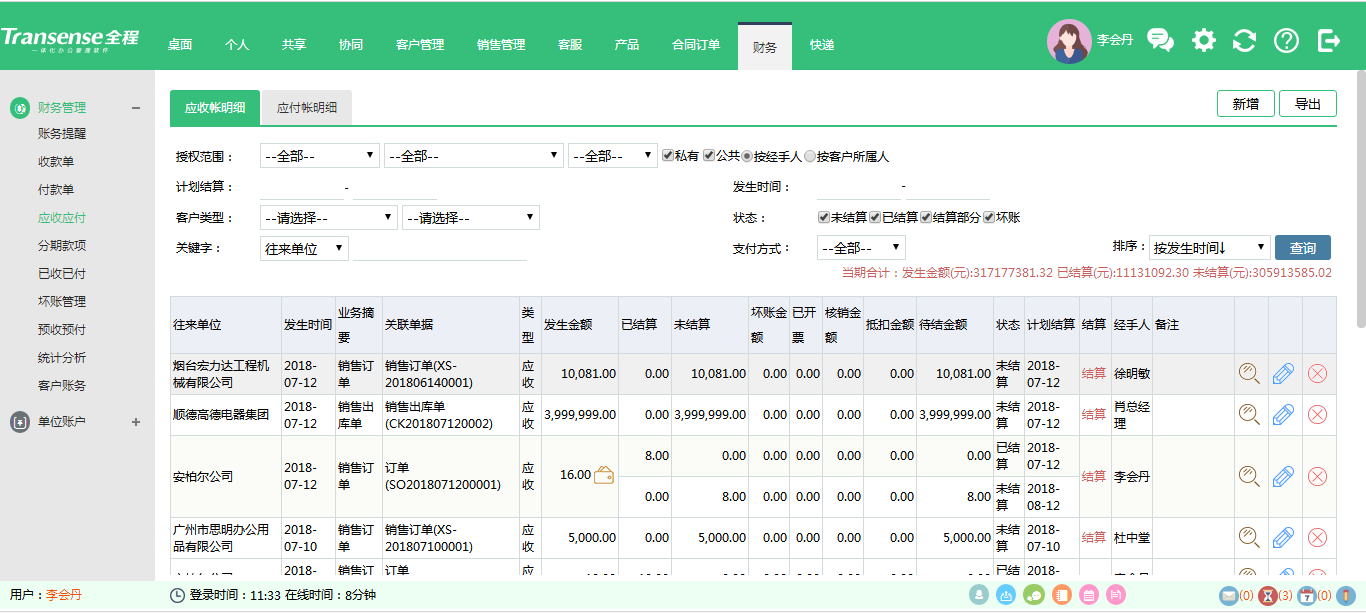Open the 往来单位 keyword dropdown
The width and height of the screenshot is (1366, 613).
click(304, 248)
